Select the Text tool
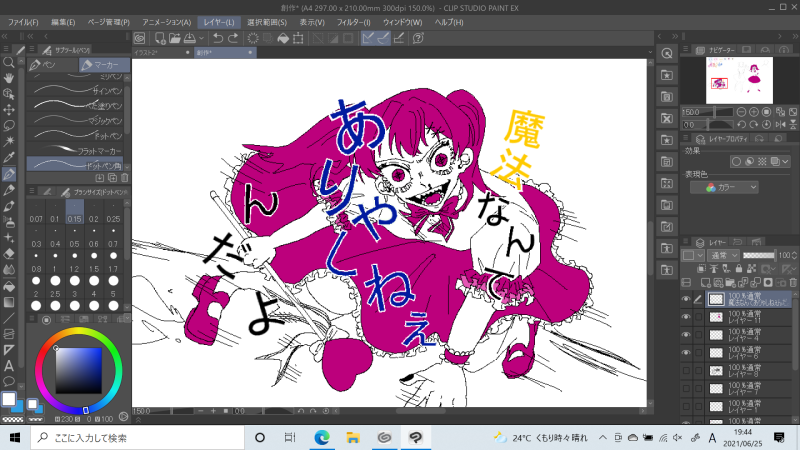800x450 pixels. point(9,366)
